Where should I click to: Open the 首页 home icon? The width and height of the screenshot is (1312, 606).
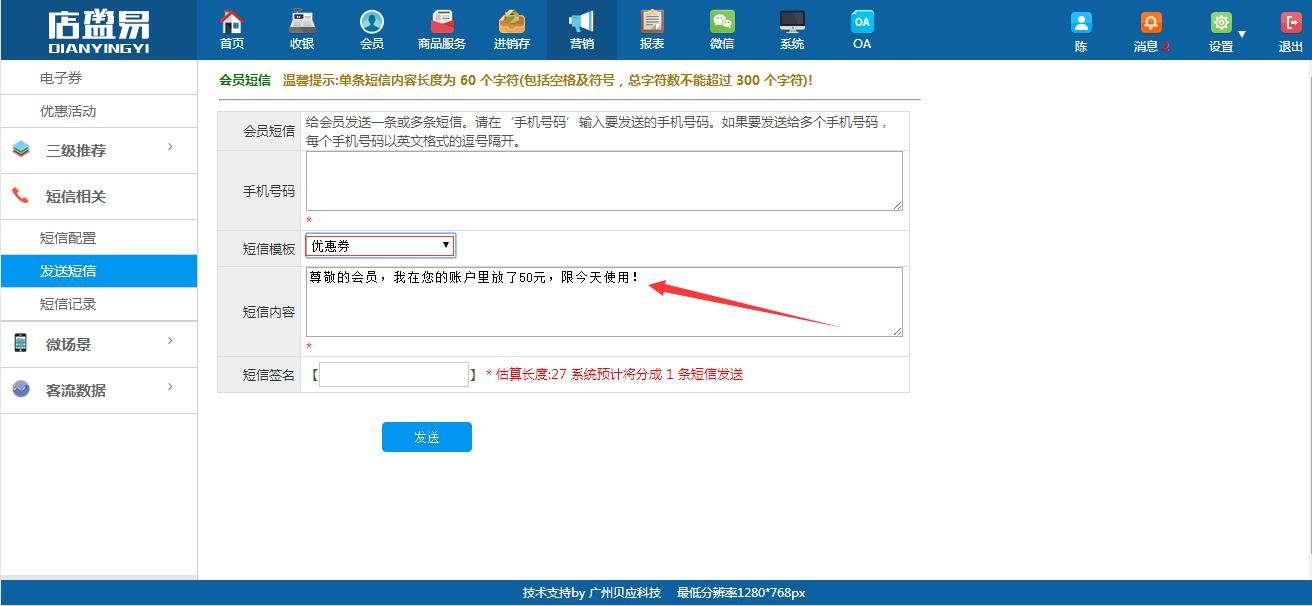click(x=231, y=21)
